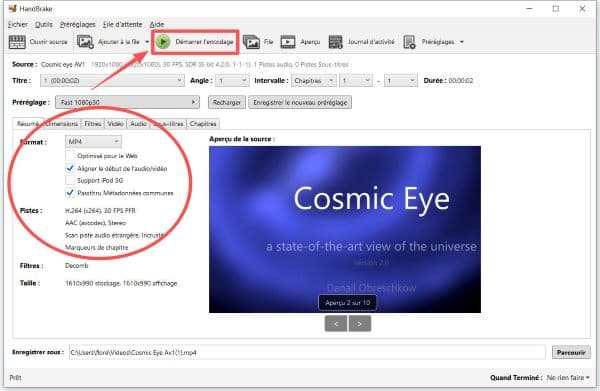600x391 pixels.
Task: Click the Recharger button
Action: [x=227, y=102]
